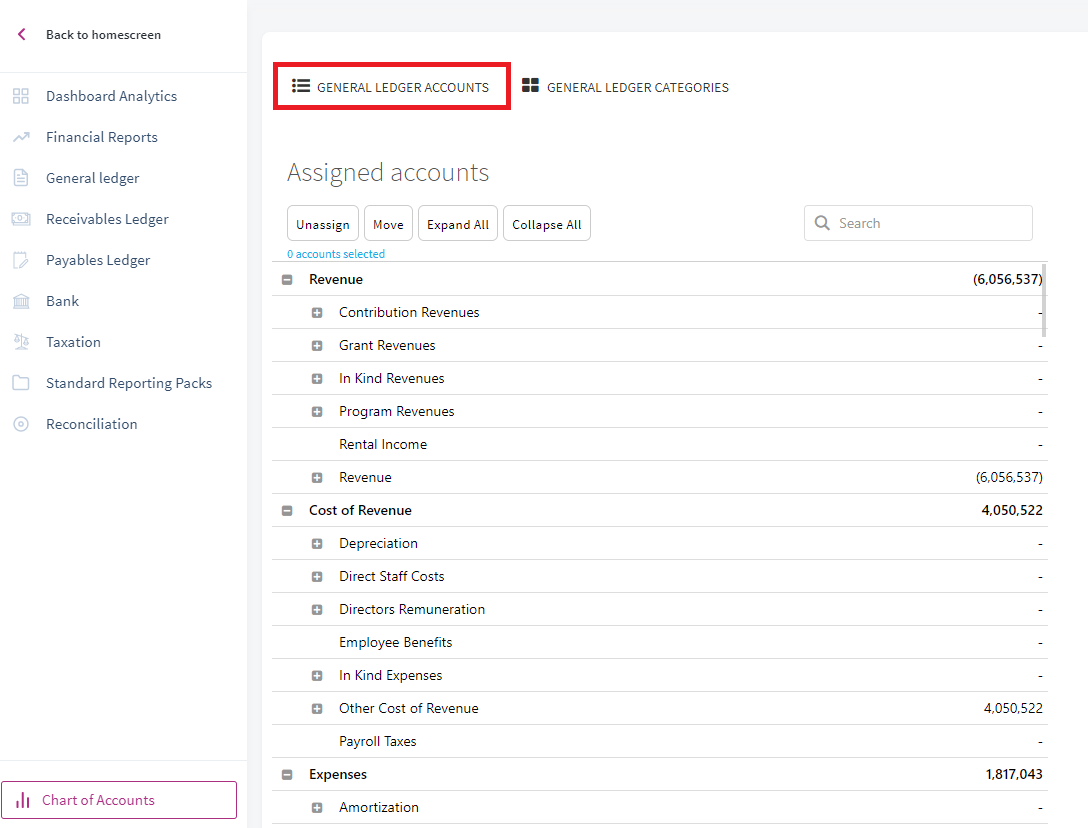
Task: Click the Expand All button
Action: pos(457,223)
